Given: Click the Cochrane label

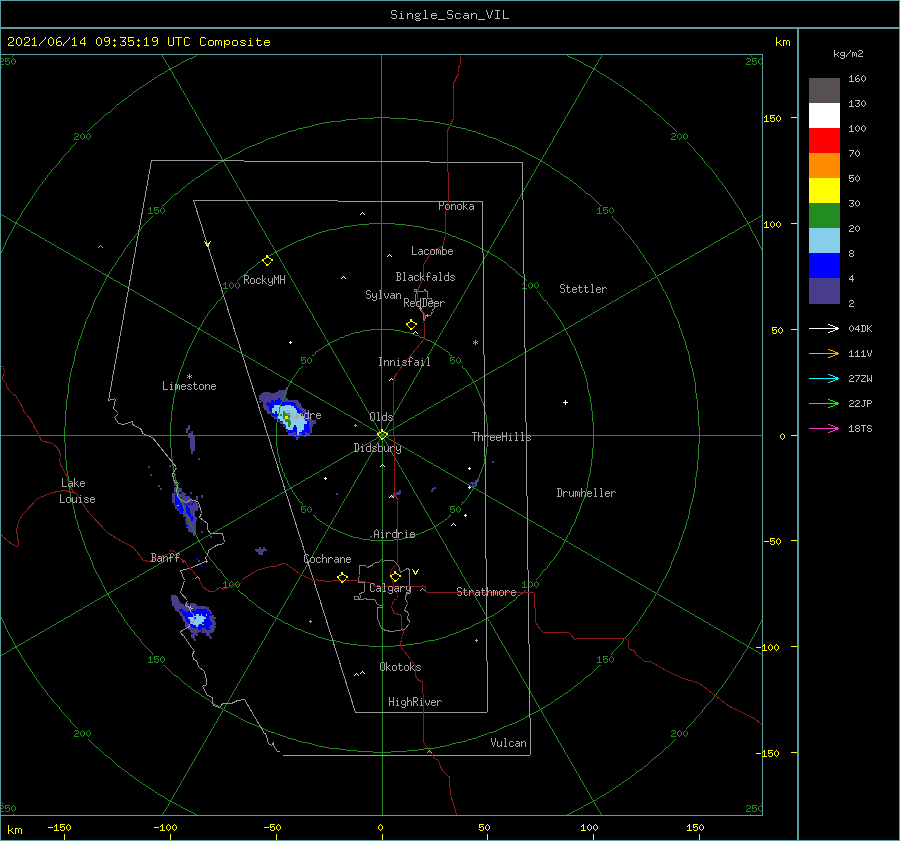Looking at the screenshot, I should (327, 559).
